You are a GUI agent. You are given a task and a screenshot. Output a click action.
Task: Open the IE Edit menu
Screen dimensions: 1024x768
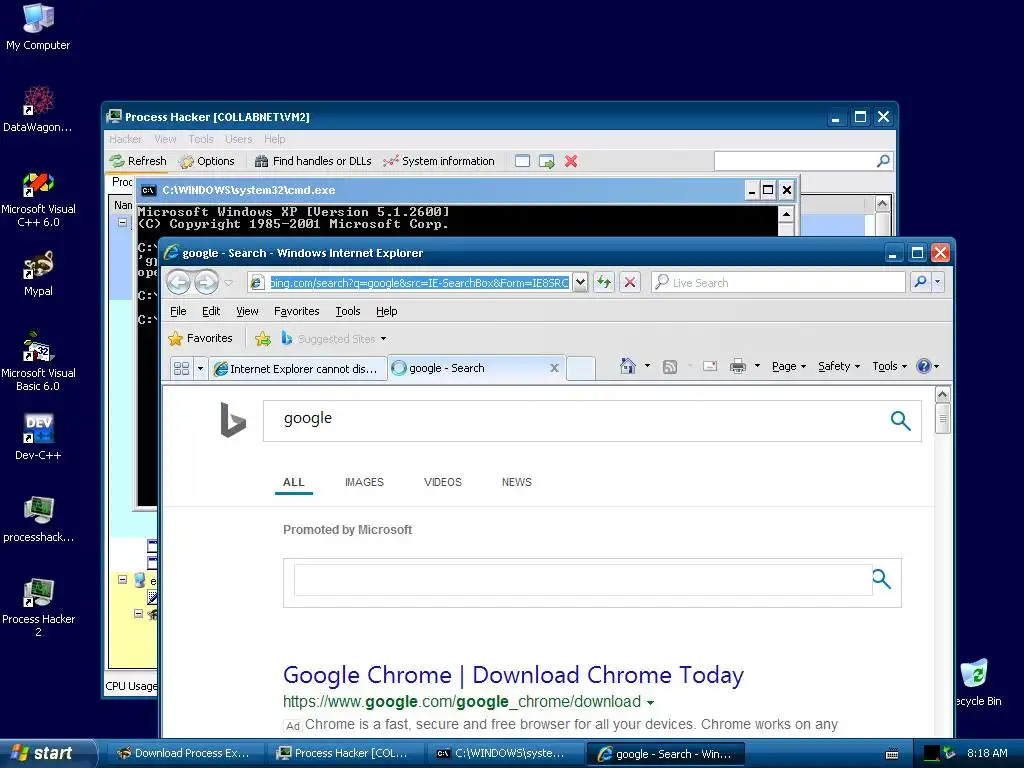click(211, 312)
